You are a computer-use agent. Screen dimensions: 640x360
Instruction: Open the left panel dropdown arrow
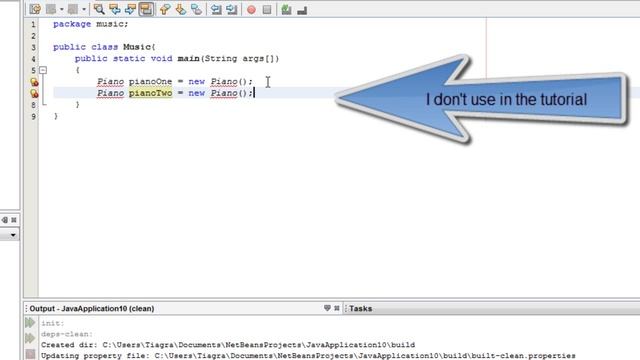coord(13,235)
